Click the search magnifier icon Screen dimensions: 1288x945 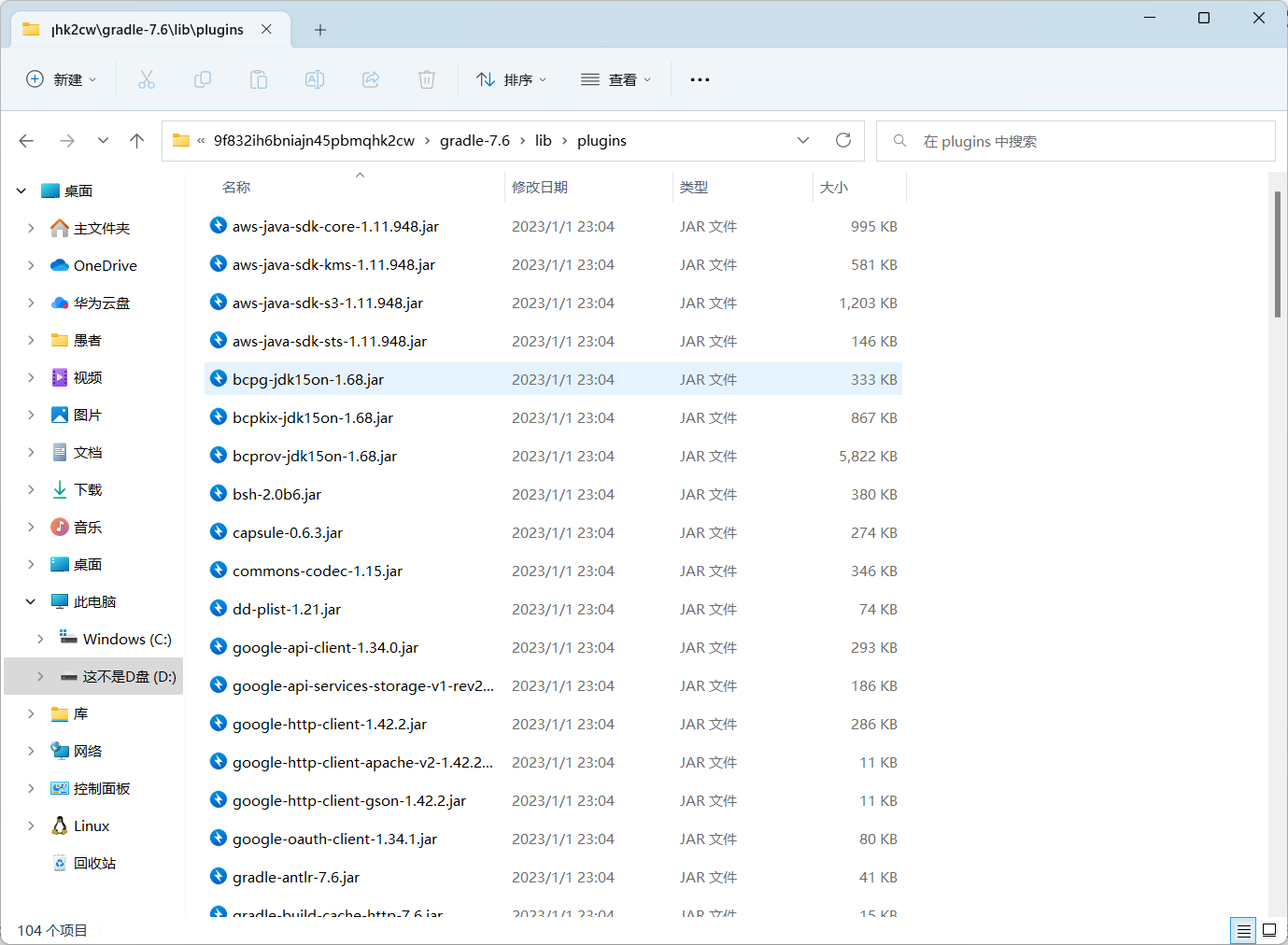pyautogui.click(x=899, y=141)
